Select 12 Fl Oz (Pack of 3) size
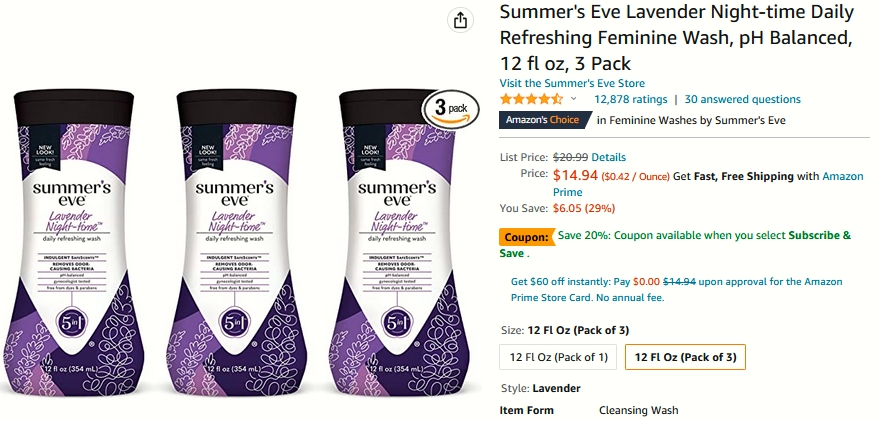This screenshot has width=879, height=421. 685,357
